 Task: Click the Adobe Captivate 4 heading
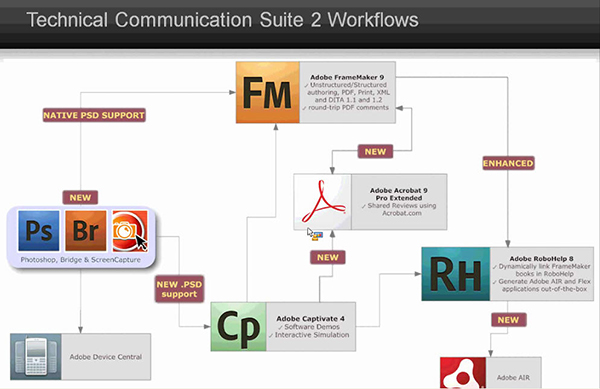[310, 319]
